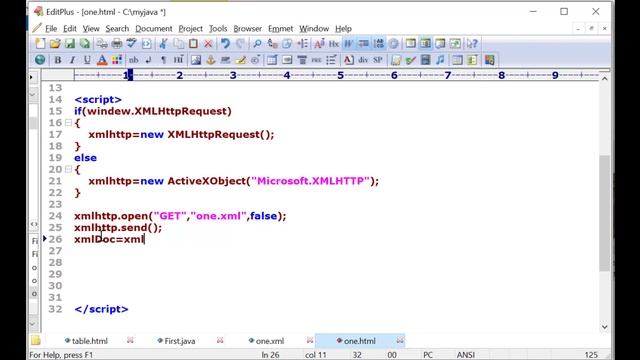Open the Document menu
The image size is (640, 360).
click(154, 29)
